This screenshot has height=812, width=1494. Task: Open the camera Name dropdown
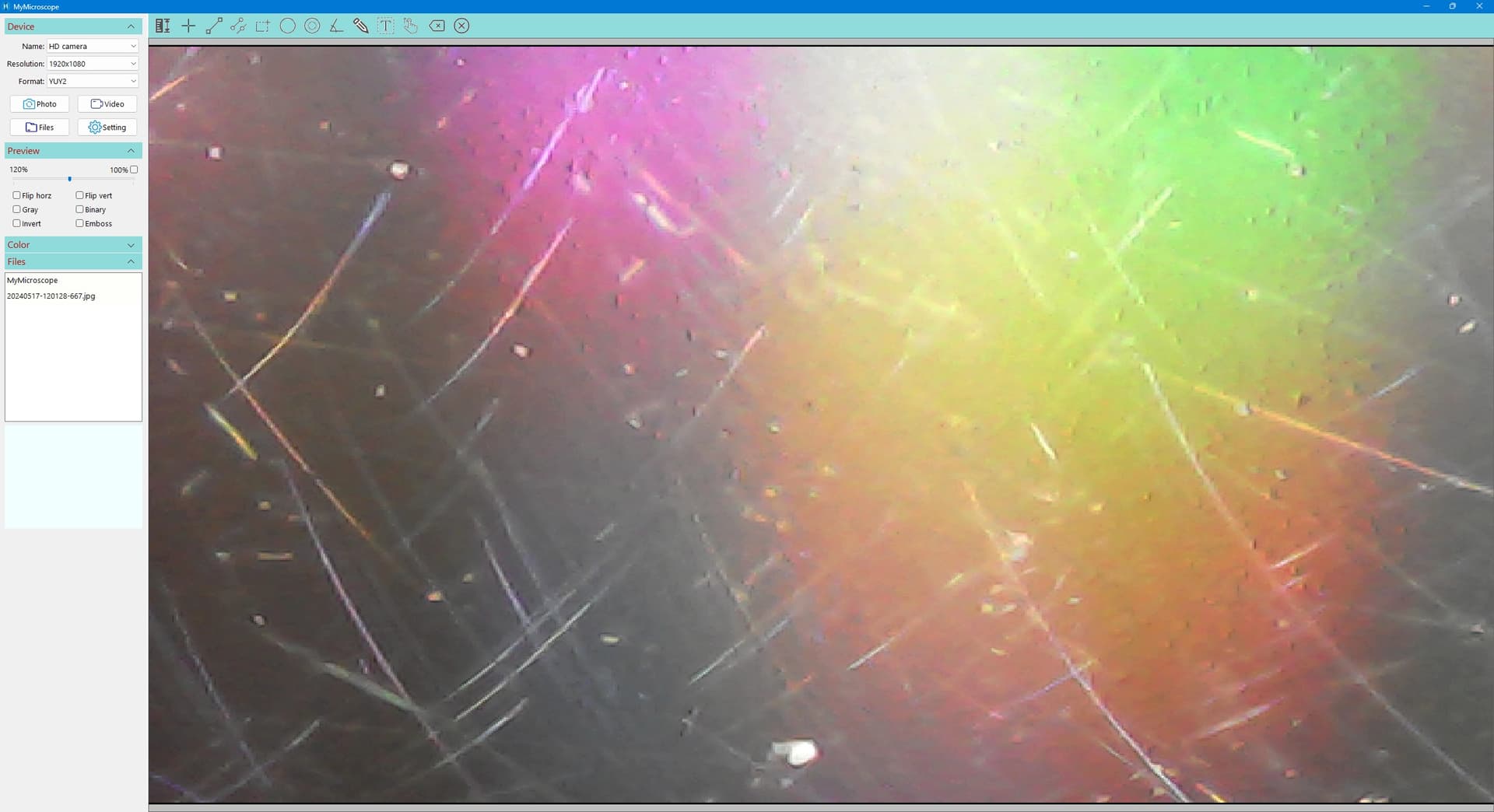coord(93,46)
